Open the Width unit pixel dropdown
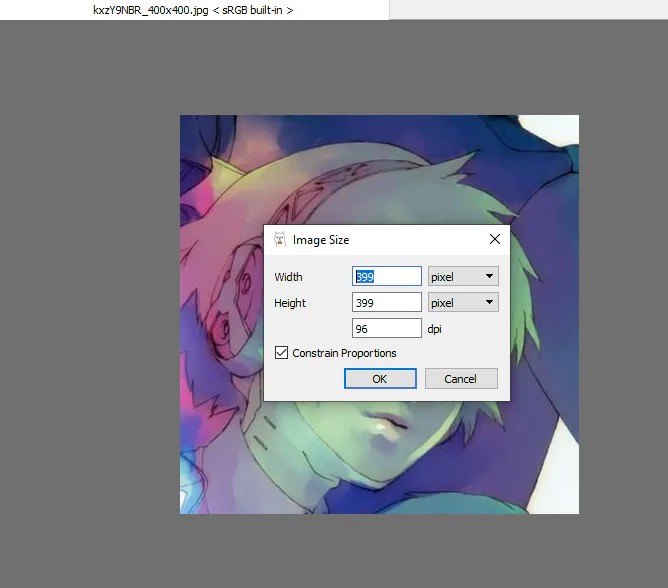Image resolution: width=668 pixels, height=588 pixels. (x=463, y=277)
